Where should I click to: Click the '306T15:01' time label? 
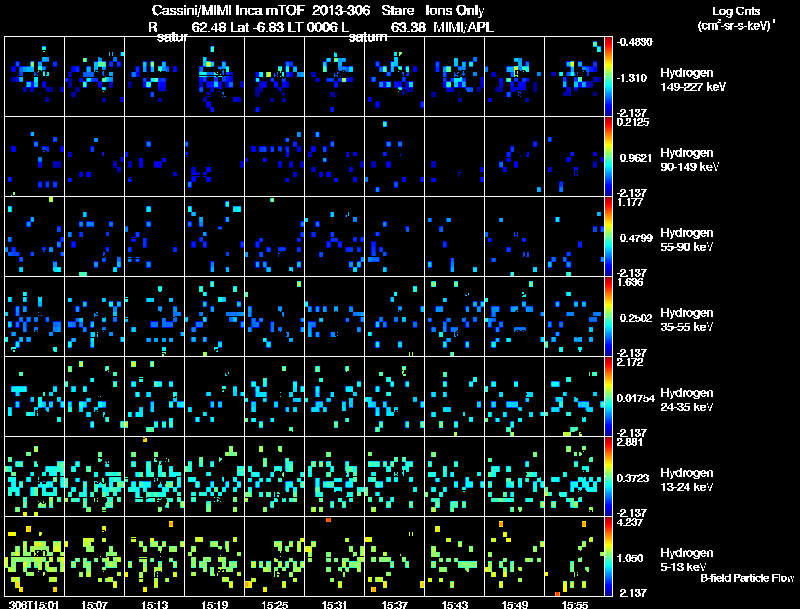click(34, 604)
